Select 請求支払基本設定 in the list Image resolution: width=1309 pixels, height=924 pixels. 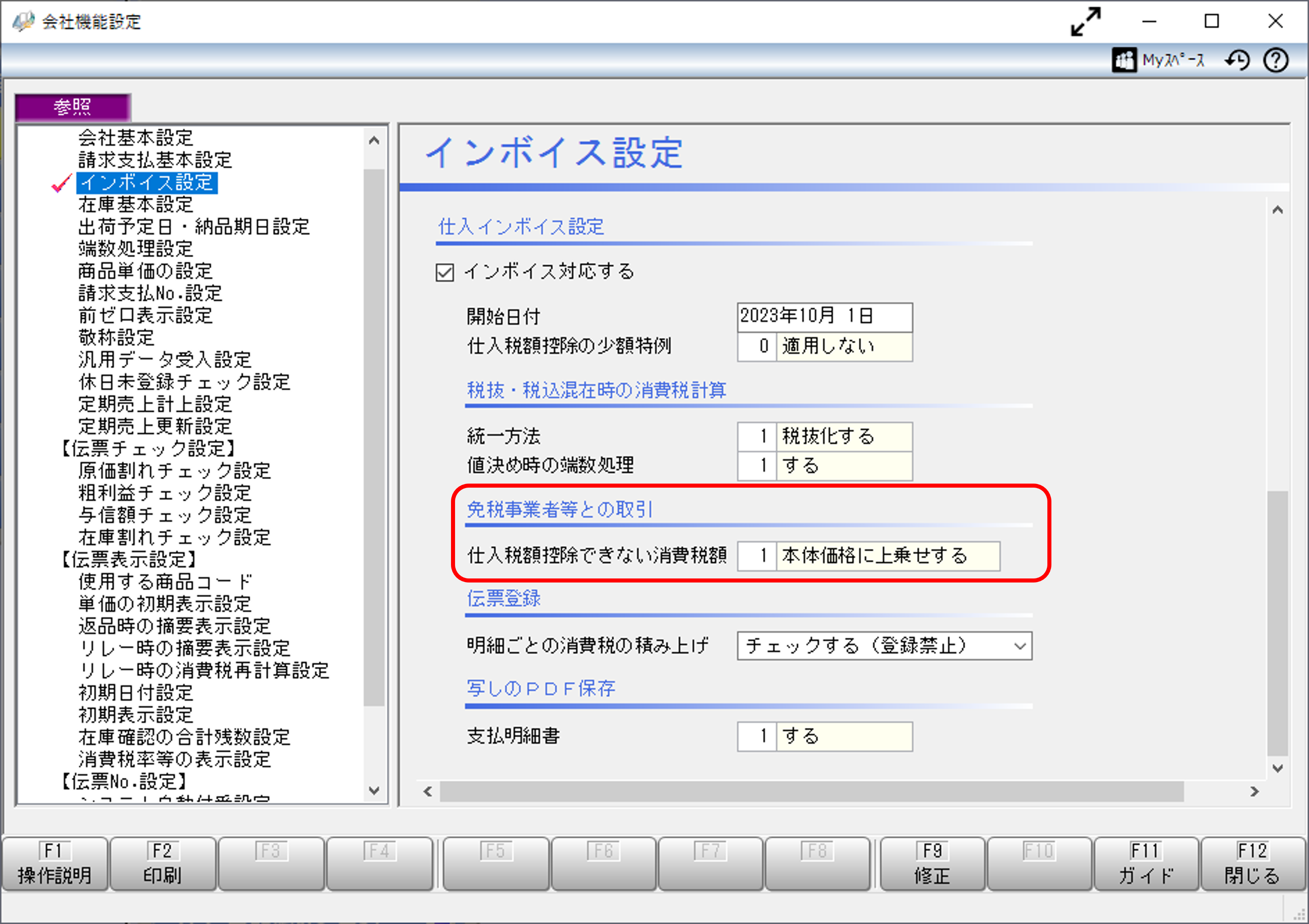coord(155,159)
